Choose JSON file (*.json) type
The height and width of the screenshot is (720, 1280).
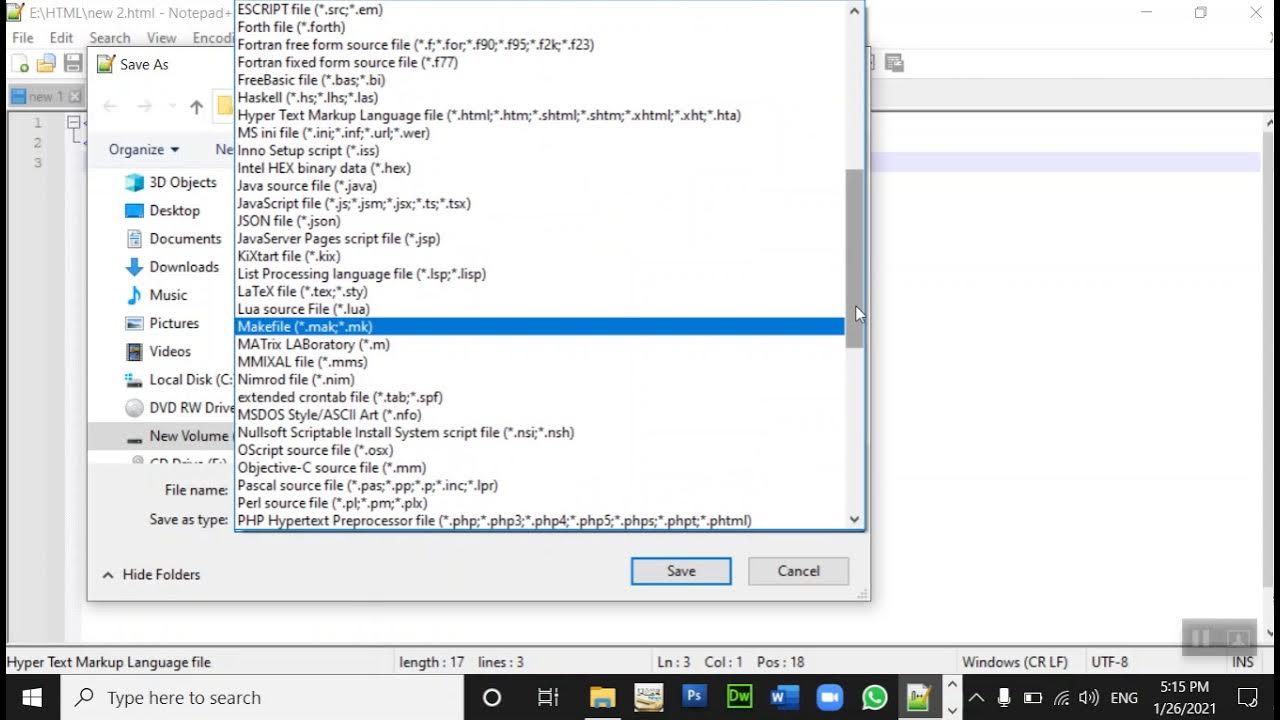pos(540,221)
